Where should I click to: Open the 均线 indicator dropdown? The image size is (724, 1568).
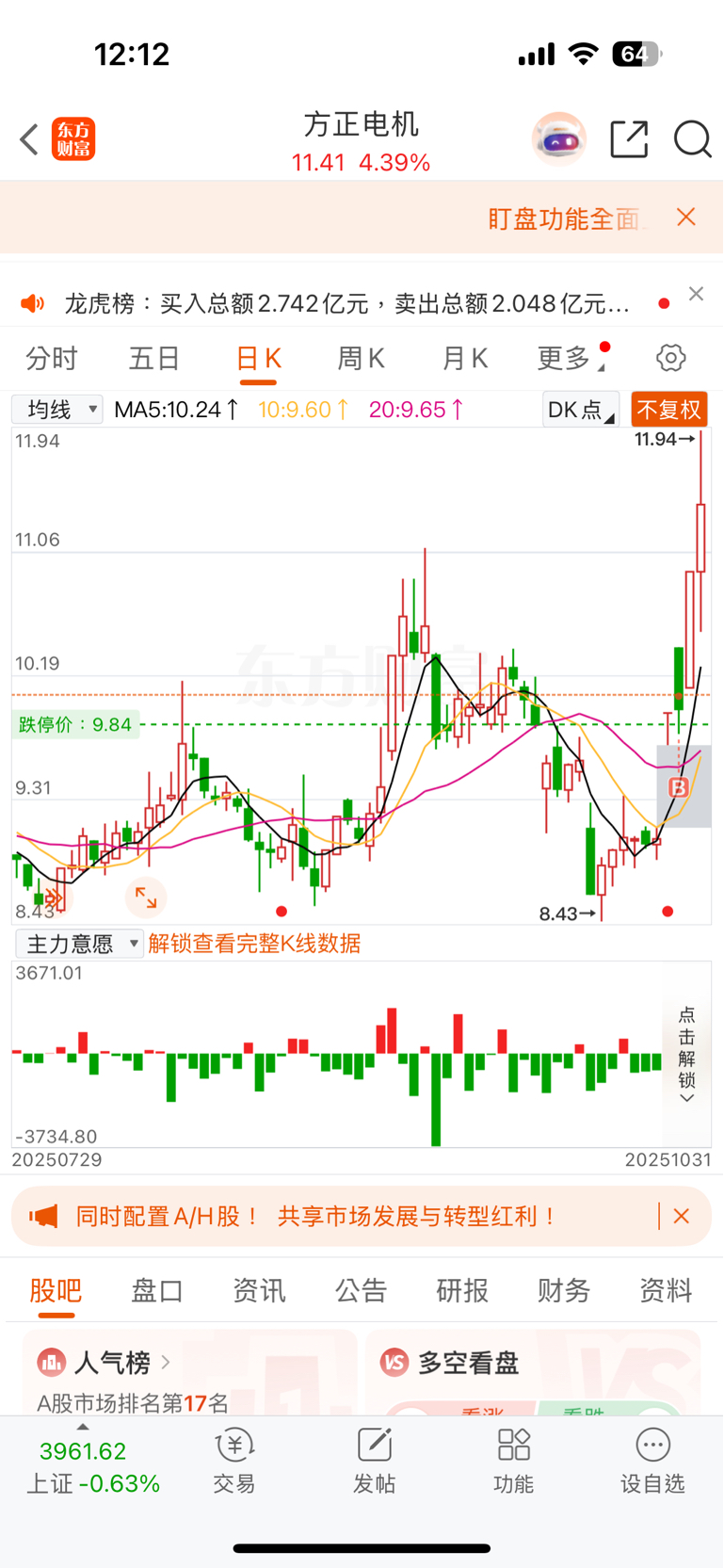point(57,410)
